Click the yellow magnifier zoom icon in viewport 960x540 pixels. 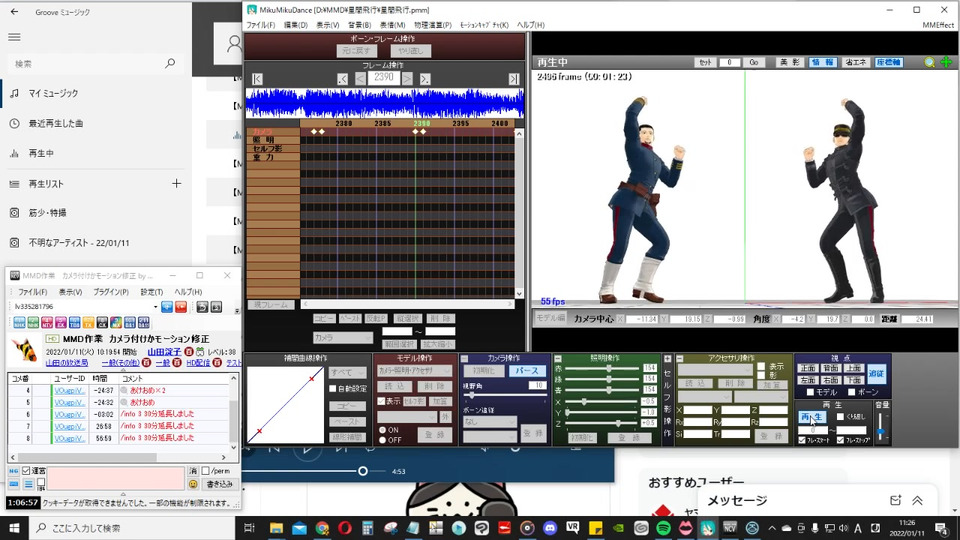pyautogui.click(x=929, y=62)
